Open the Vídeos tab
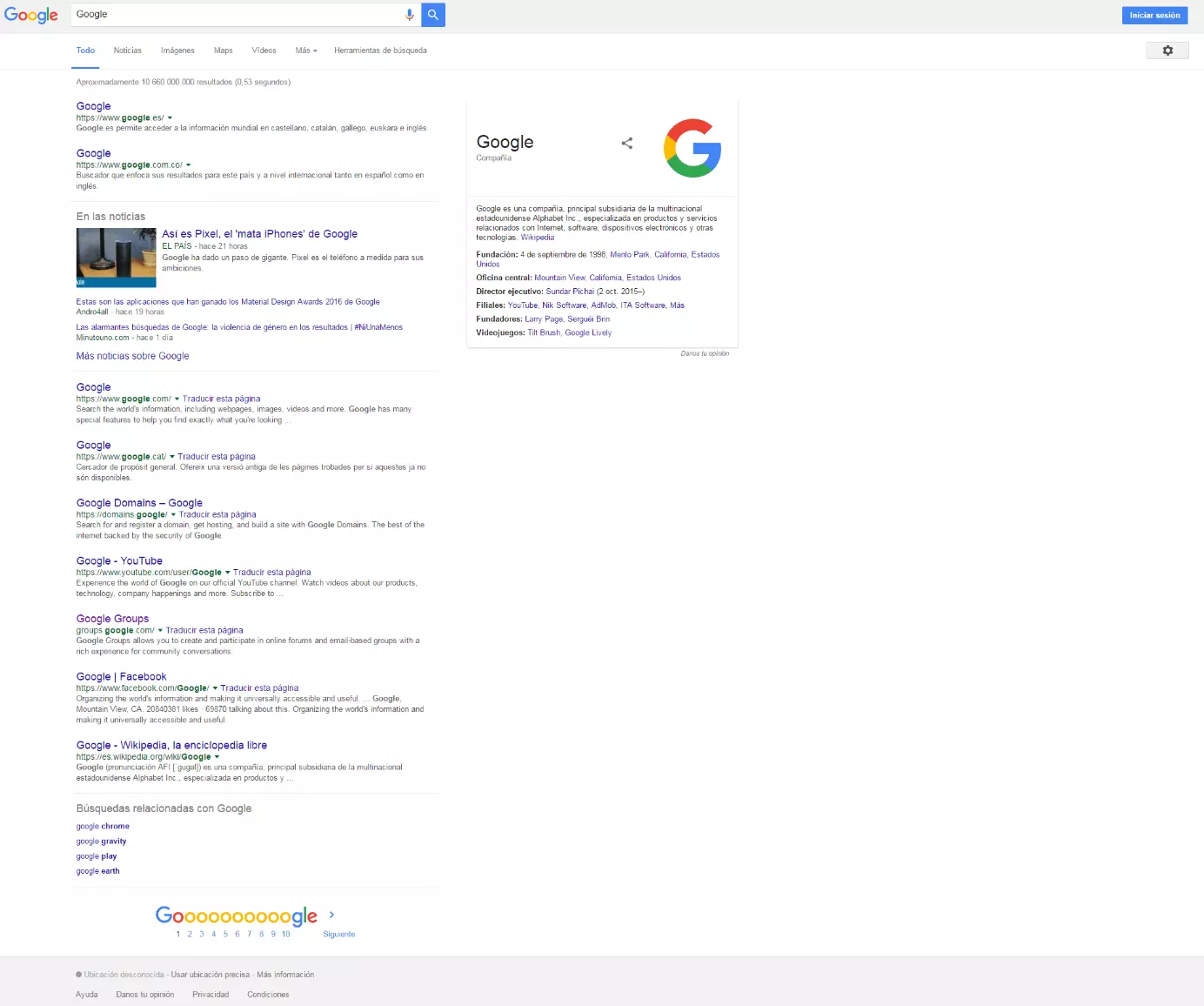The width and height of the screenshot is (1204, 1006). [264, 50]
